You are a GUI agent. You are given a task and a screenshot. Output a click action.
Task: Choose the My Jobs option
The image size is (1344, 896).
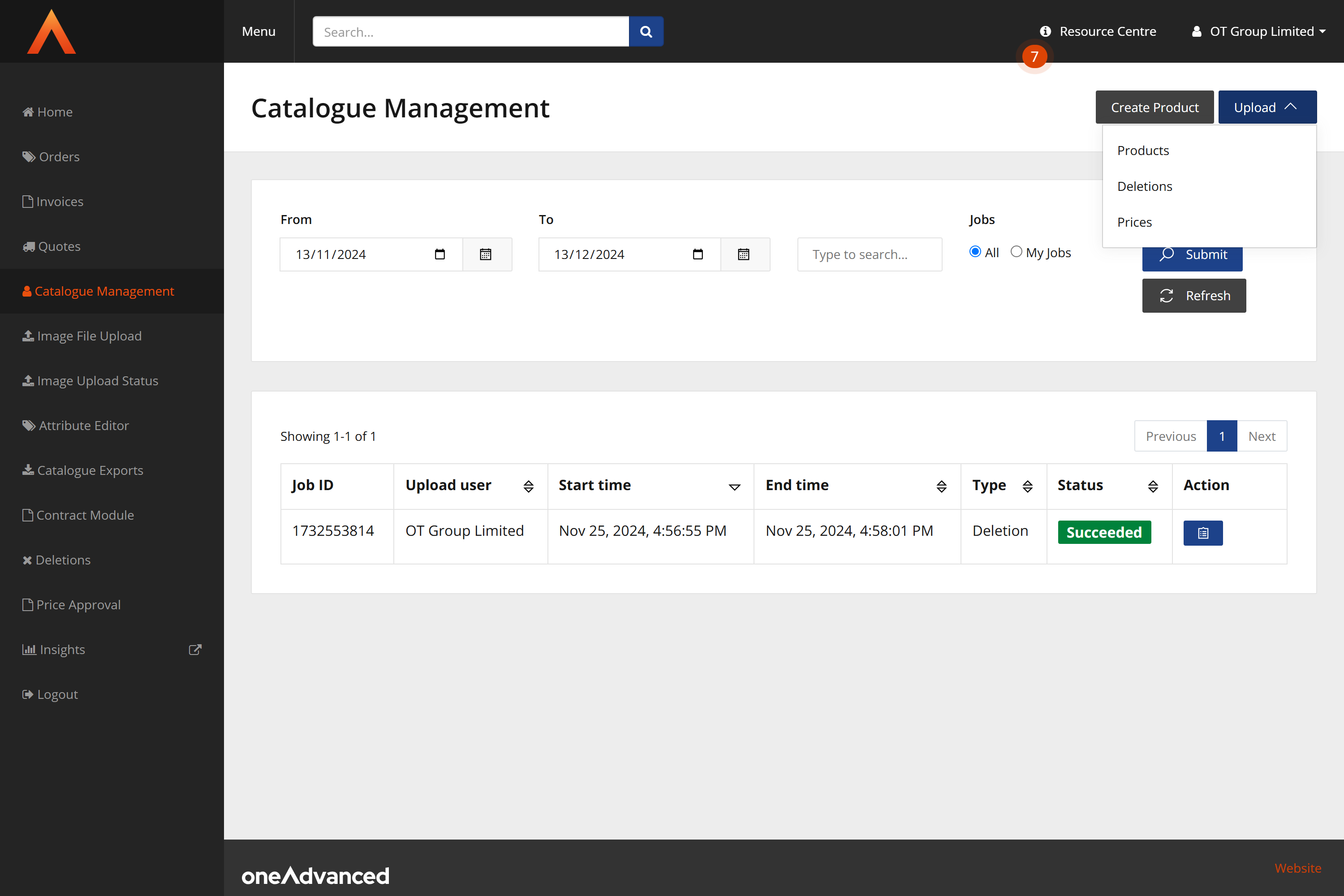click(x=1017, y=251)
